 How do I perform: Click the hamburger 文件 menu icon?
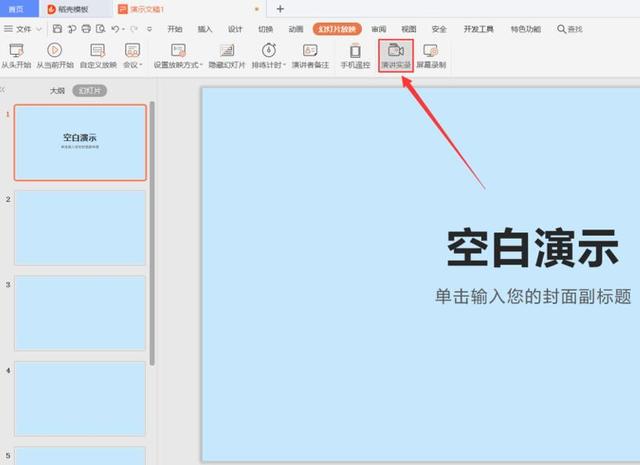[8, 29]
